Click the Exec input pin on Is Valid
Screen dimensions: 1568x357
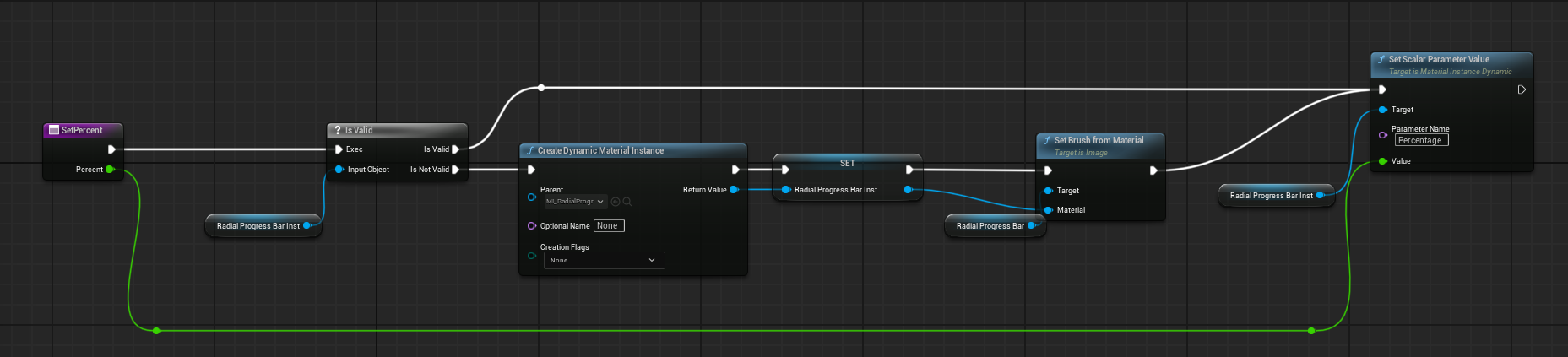tap(339, 149)
